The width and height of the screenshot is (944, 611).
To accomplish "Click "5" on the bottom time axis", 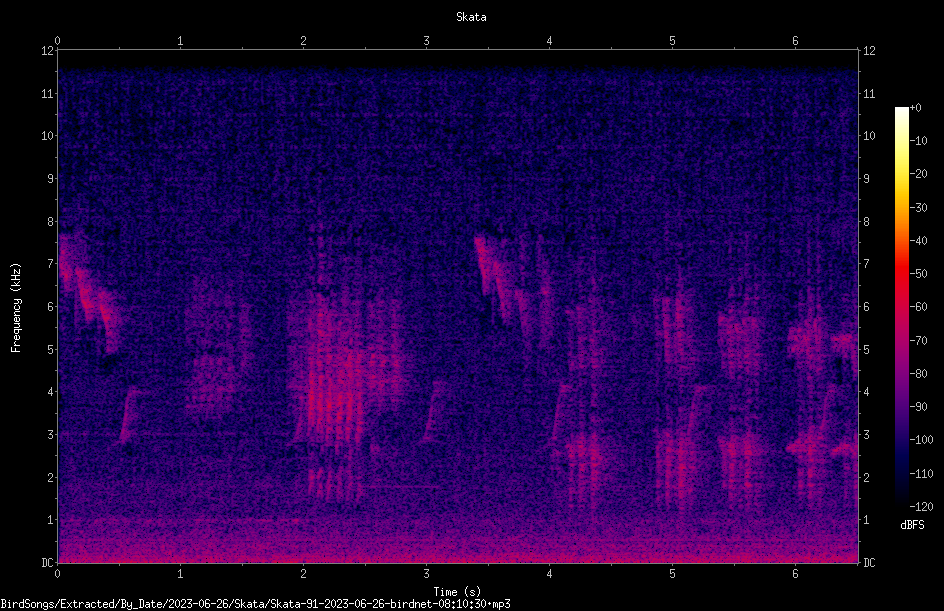I will pyautogui.click(x=672, y=574).
